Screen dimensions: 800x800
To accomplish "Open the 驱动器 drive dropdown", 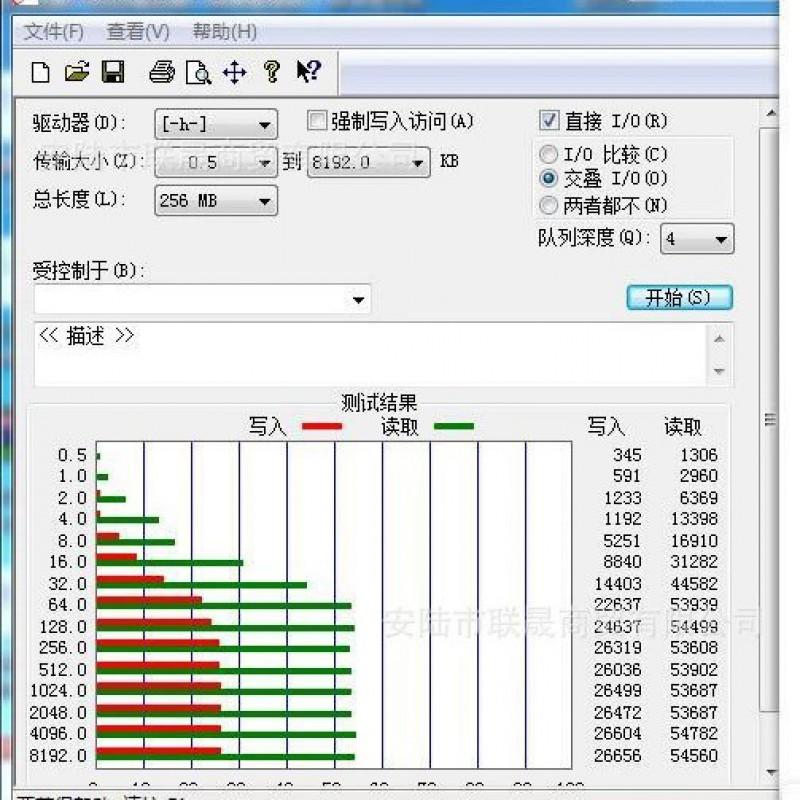I will [x=216, y=124].
